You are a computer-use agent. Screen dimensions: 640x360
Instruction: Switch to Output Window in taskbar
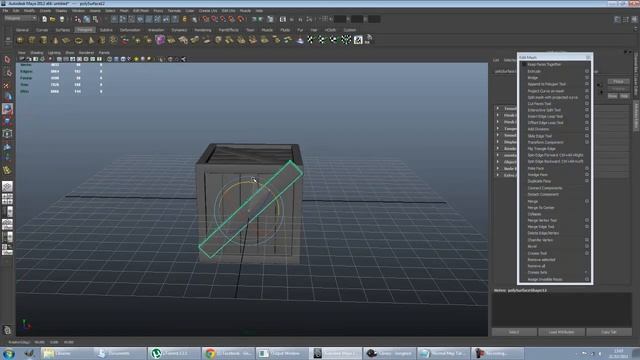(282, 353)
